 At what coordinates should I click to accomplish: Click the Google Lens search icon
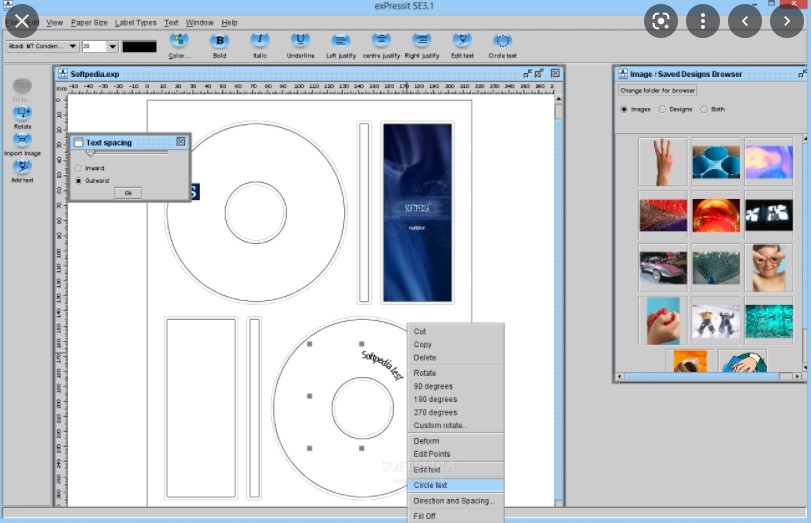point(660,21)
